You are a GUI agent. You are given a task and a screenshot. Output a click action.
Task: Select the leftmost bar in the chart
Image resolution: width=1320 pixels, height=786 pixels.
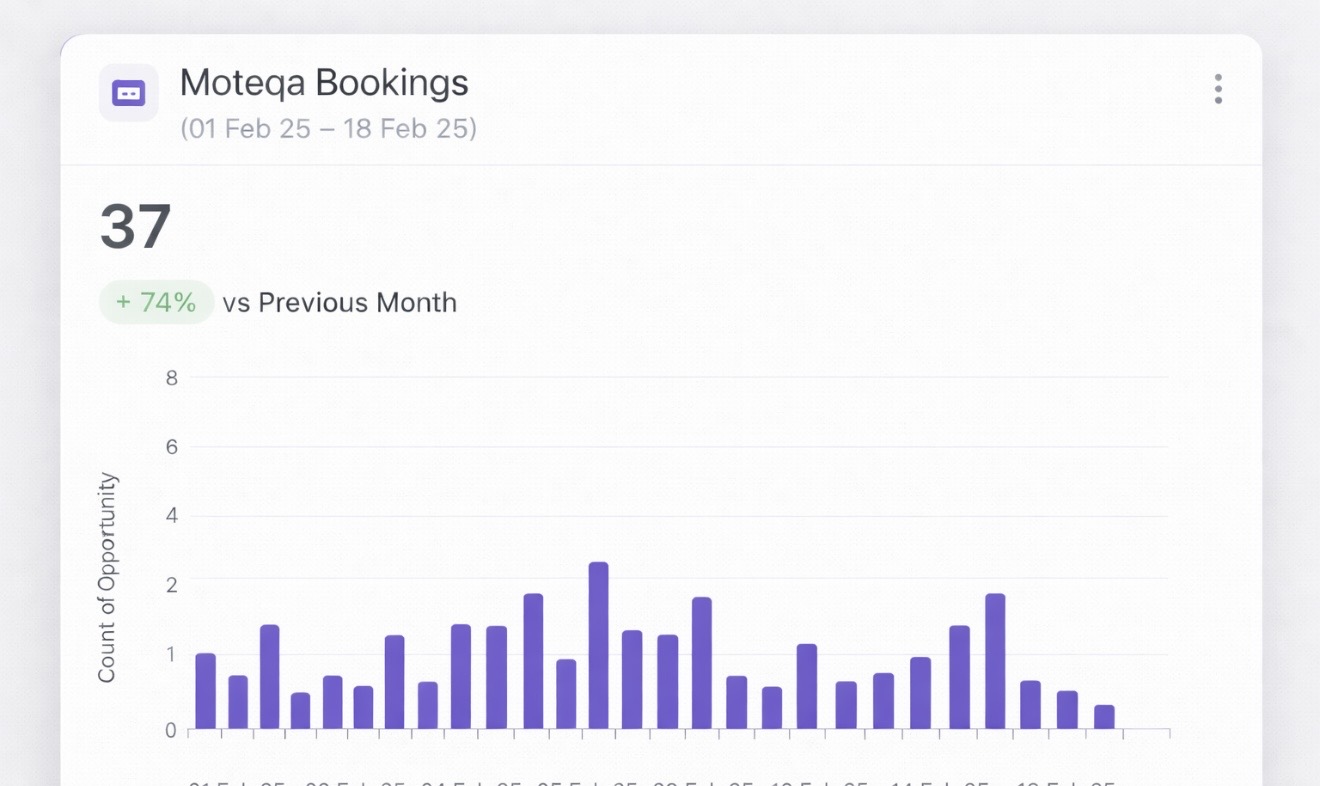pos(205,690)
